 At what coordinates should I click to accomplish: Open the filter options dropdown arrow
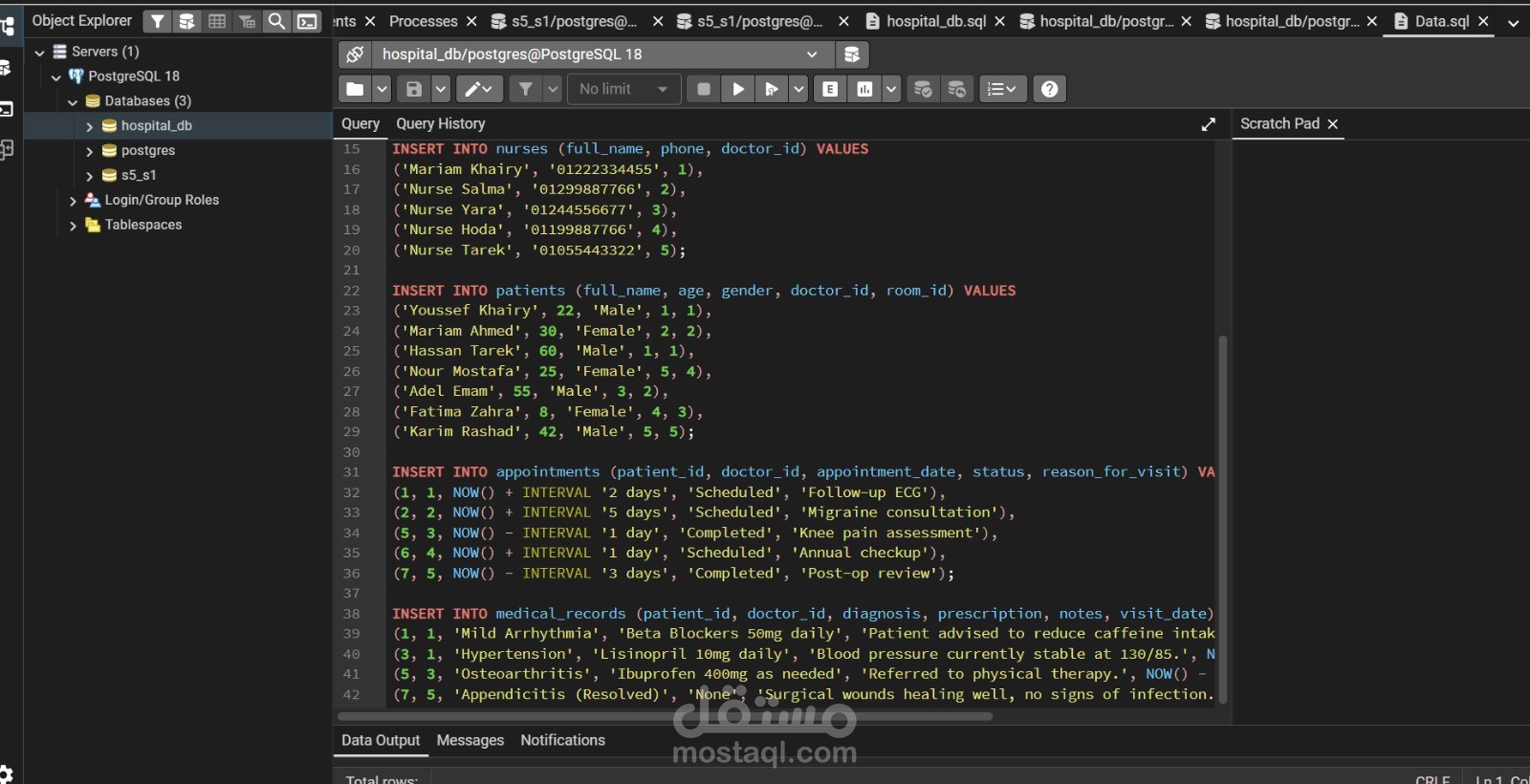553,89
